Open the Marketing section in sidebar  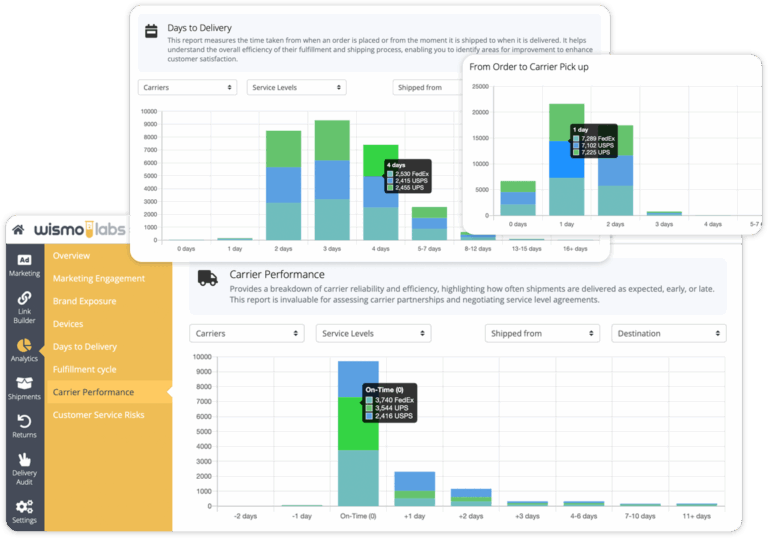tap(24, 266)
